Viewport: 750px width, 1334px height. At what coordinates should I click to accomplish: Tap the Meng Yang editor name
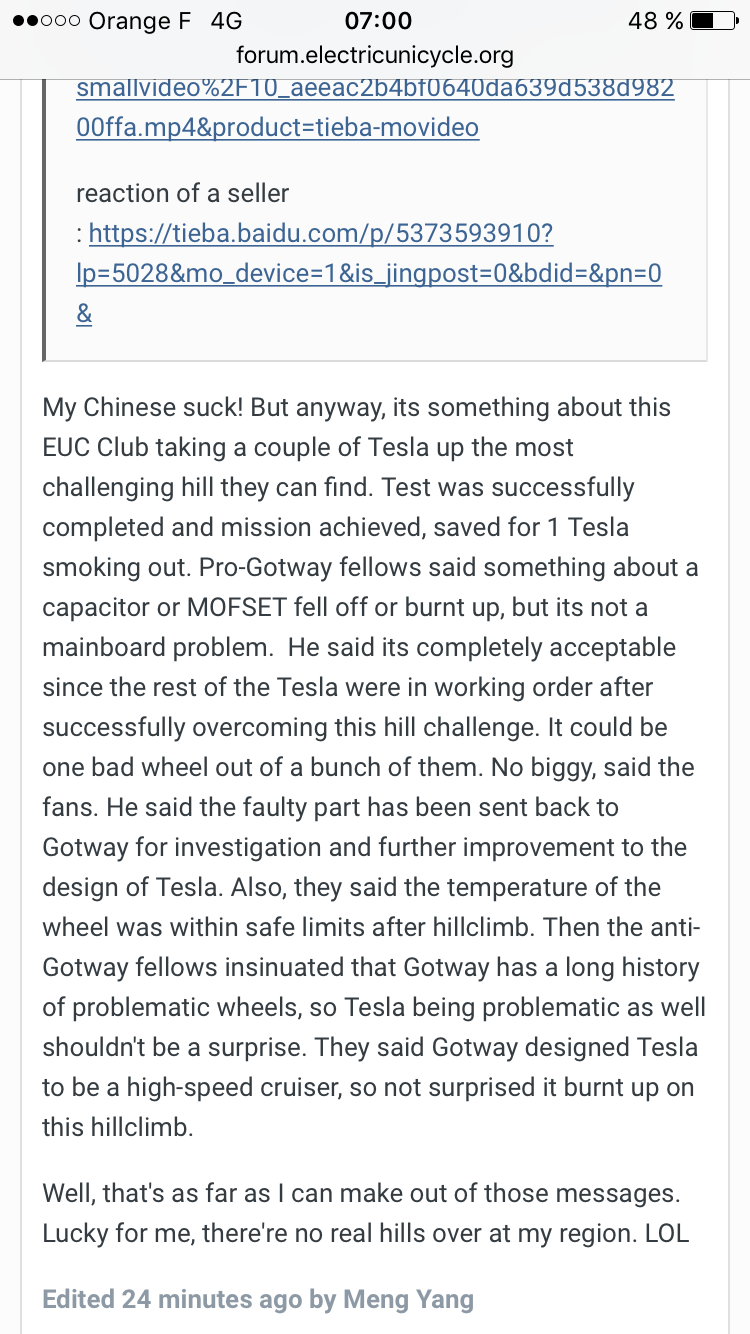(408, 1300)
